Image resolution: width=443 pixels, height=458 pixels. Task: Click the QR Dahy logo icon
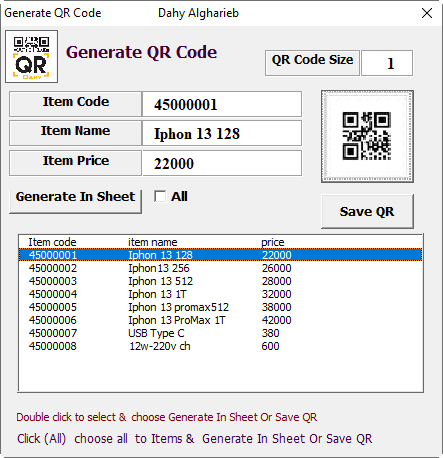[x=31, y=56]
